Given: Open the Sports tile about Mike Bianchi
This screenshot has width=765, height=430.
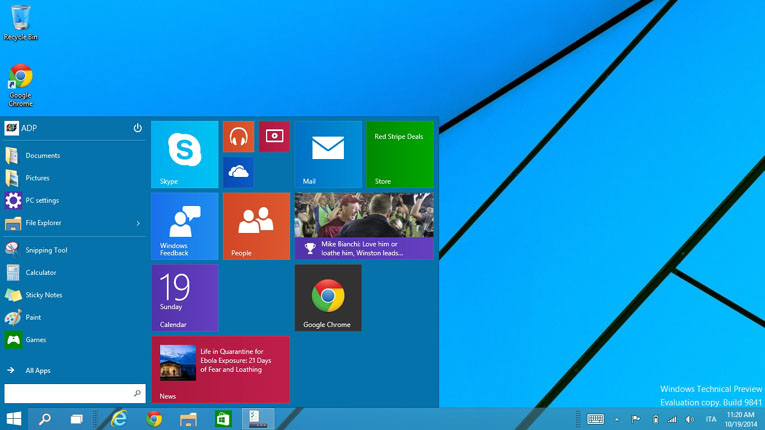Looking at the screenshot, I should (x=364, y=226).
